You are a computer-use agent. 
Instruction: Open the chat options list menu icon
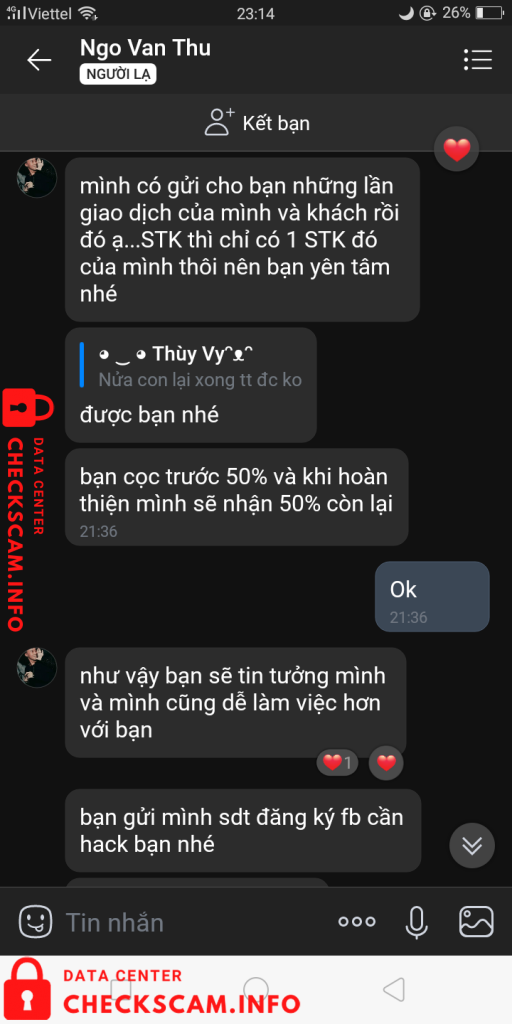477,59
